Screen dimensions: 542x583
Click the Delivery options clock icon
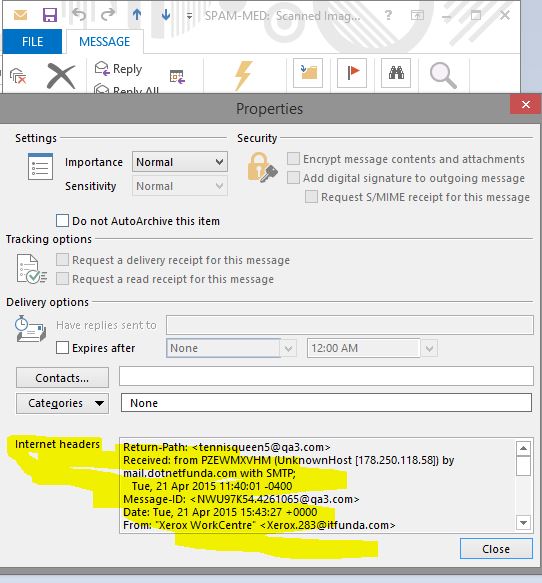click(x=31, y=328)
